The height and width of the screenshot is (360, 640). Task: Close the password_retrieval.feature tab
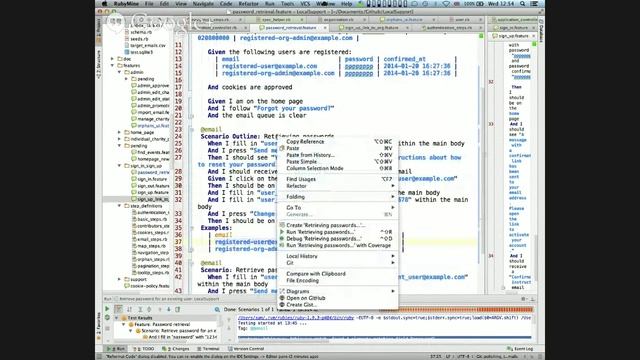click(325, 28)
